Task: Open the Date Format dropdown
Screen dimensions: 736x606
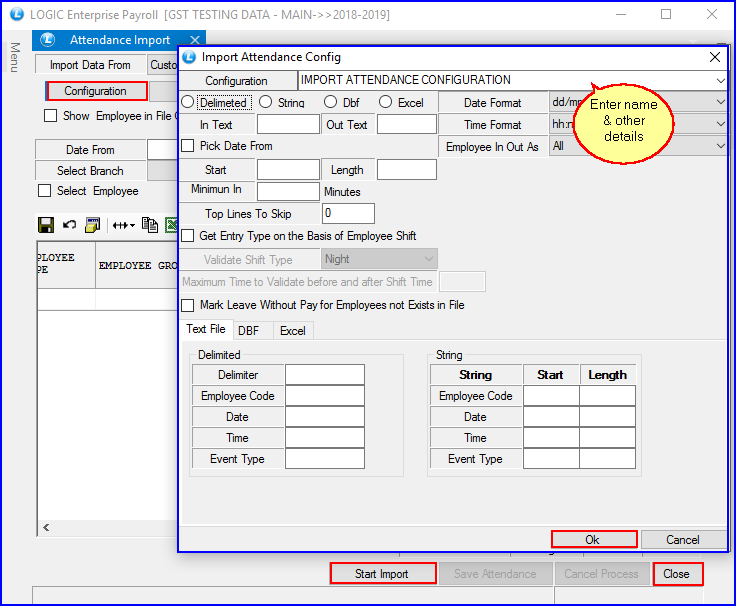Action: tap(720, 102)
